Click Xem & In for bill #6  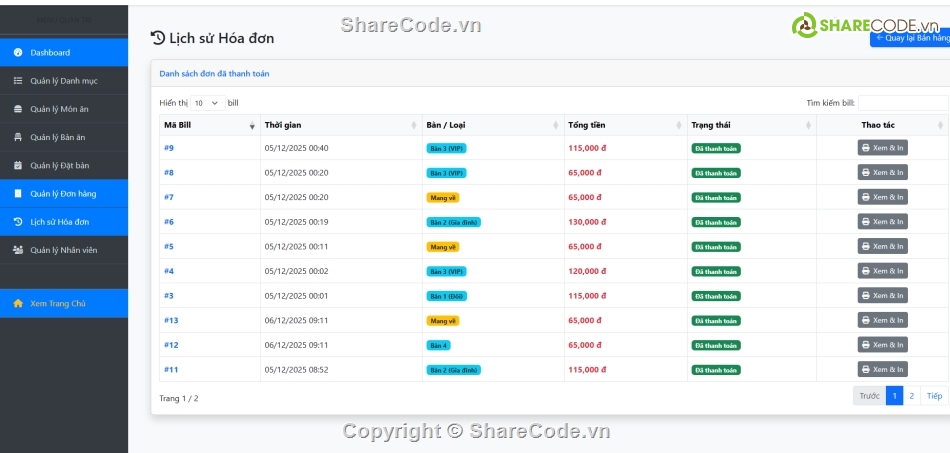click(x=882, y=222)
